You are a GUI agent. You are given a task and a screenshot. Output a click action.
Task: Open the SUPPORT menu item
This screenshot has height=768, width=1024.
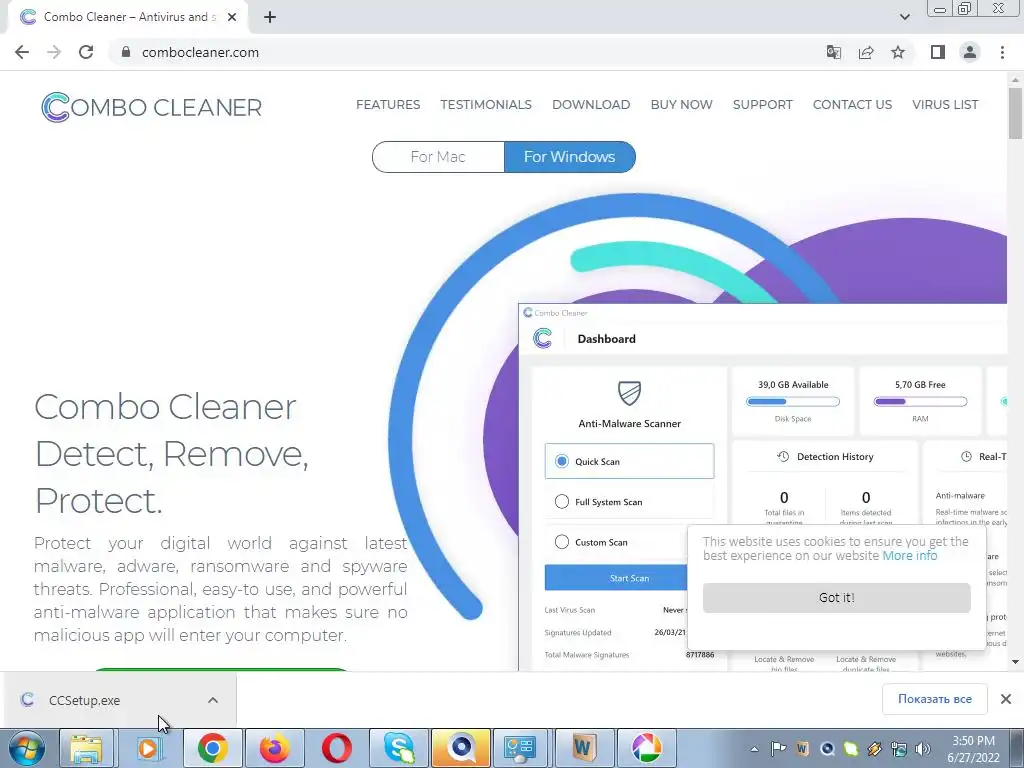(x=762, y=104)
